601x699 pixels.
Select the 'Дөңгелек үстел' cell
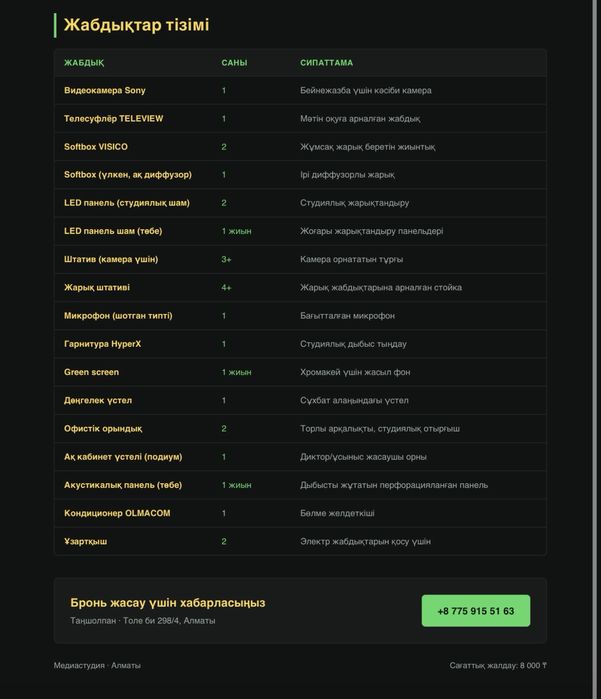98,400
